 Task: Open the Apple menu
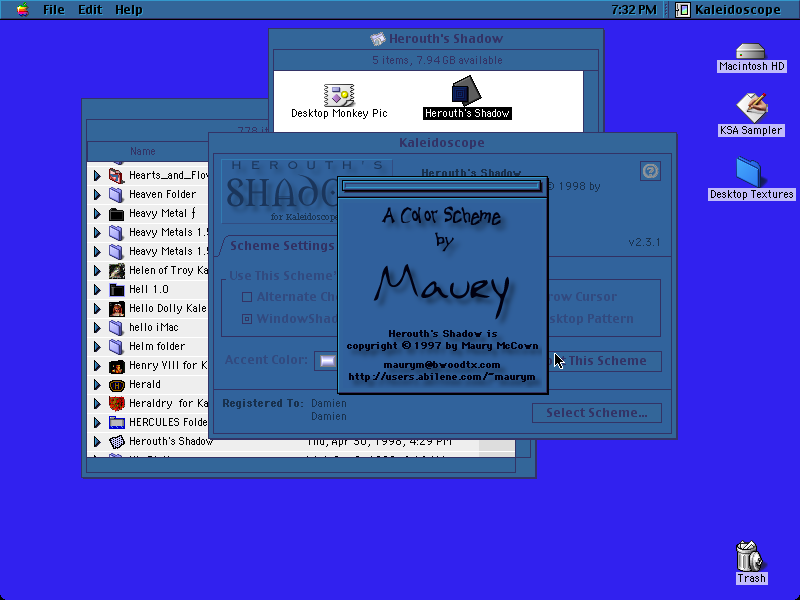click(x=22, y=10)
